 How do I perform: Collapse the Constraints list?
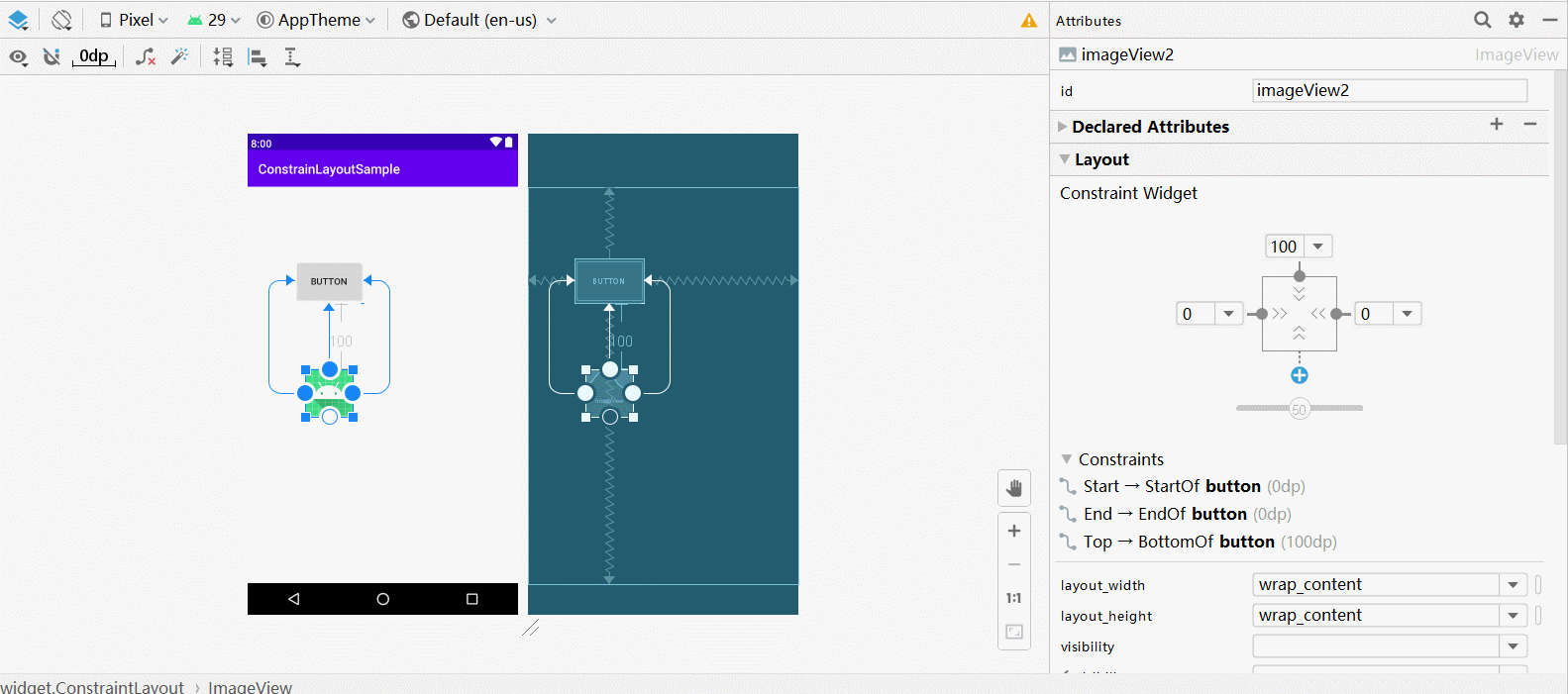1067,459
